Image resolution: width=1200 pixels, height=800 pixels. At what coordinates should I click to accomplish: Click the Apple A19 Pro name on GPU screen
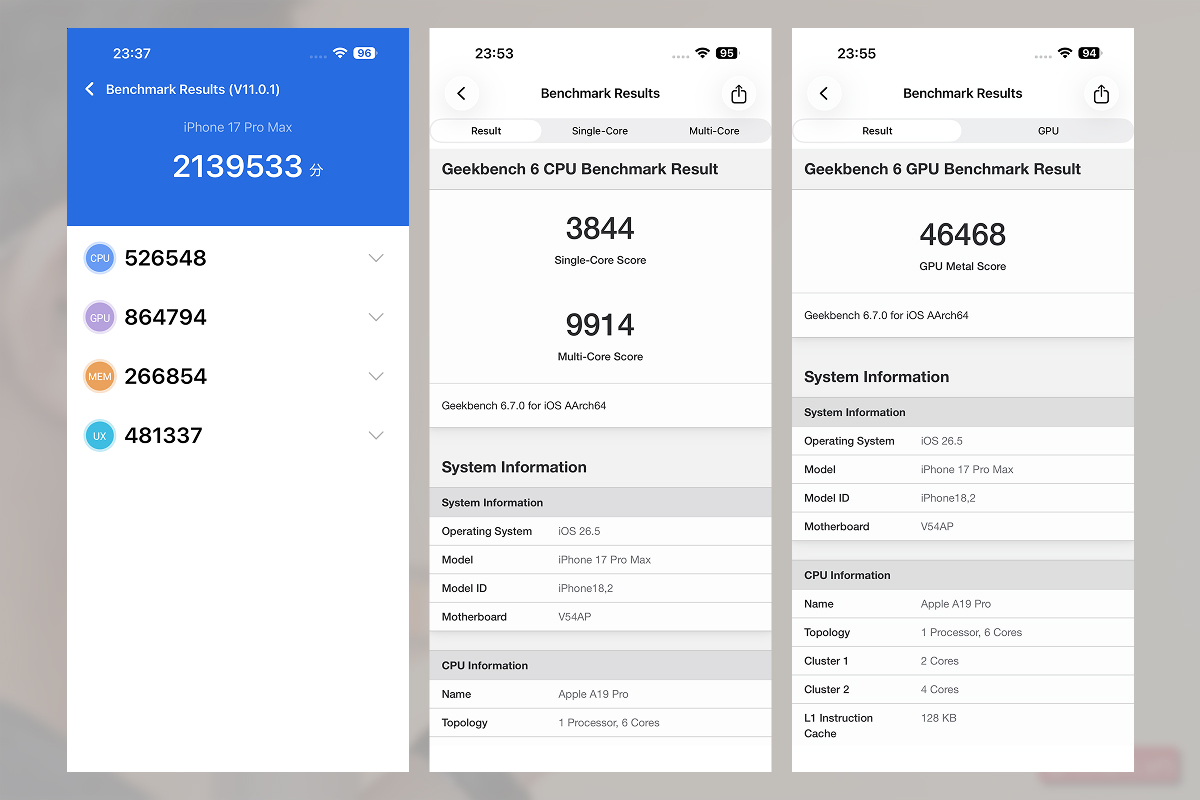(956, 604)
